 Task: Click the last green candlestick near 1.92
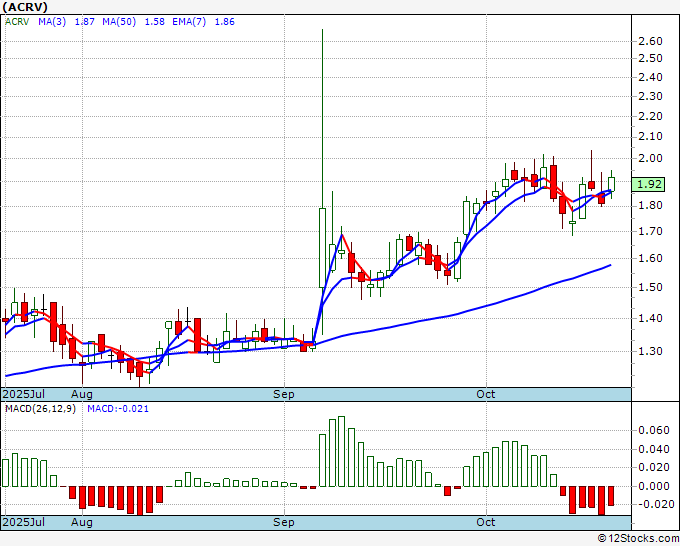coord(611,184)
